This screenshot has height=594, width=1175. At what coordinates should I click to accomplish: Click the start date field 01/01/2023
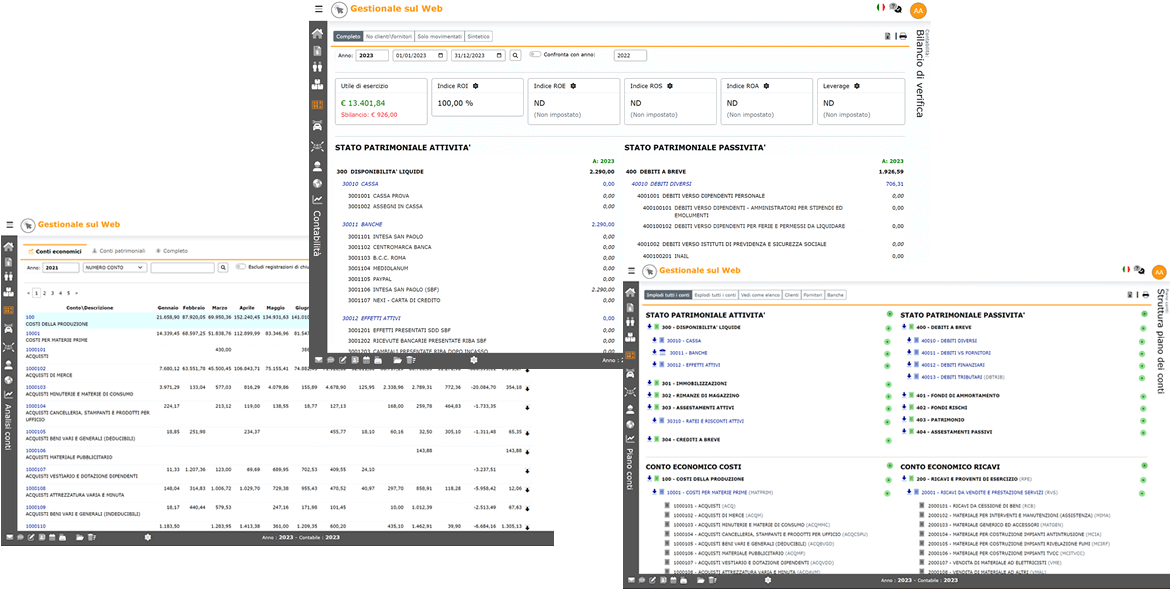pyautogui.click(x=418, y=56)
